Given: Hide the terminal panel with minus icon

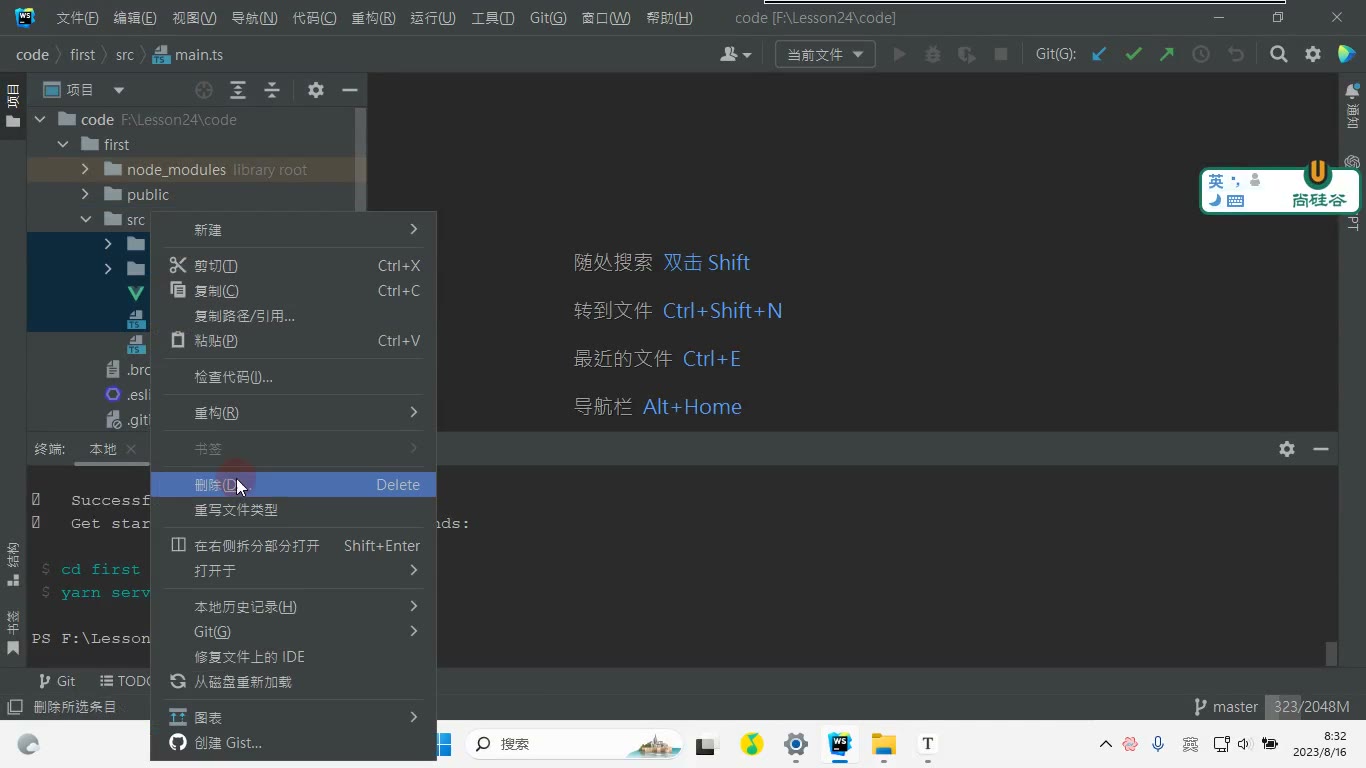Looking at the screenshot, I should tap(1321, 449).
